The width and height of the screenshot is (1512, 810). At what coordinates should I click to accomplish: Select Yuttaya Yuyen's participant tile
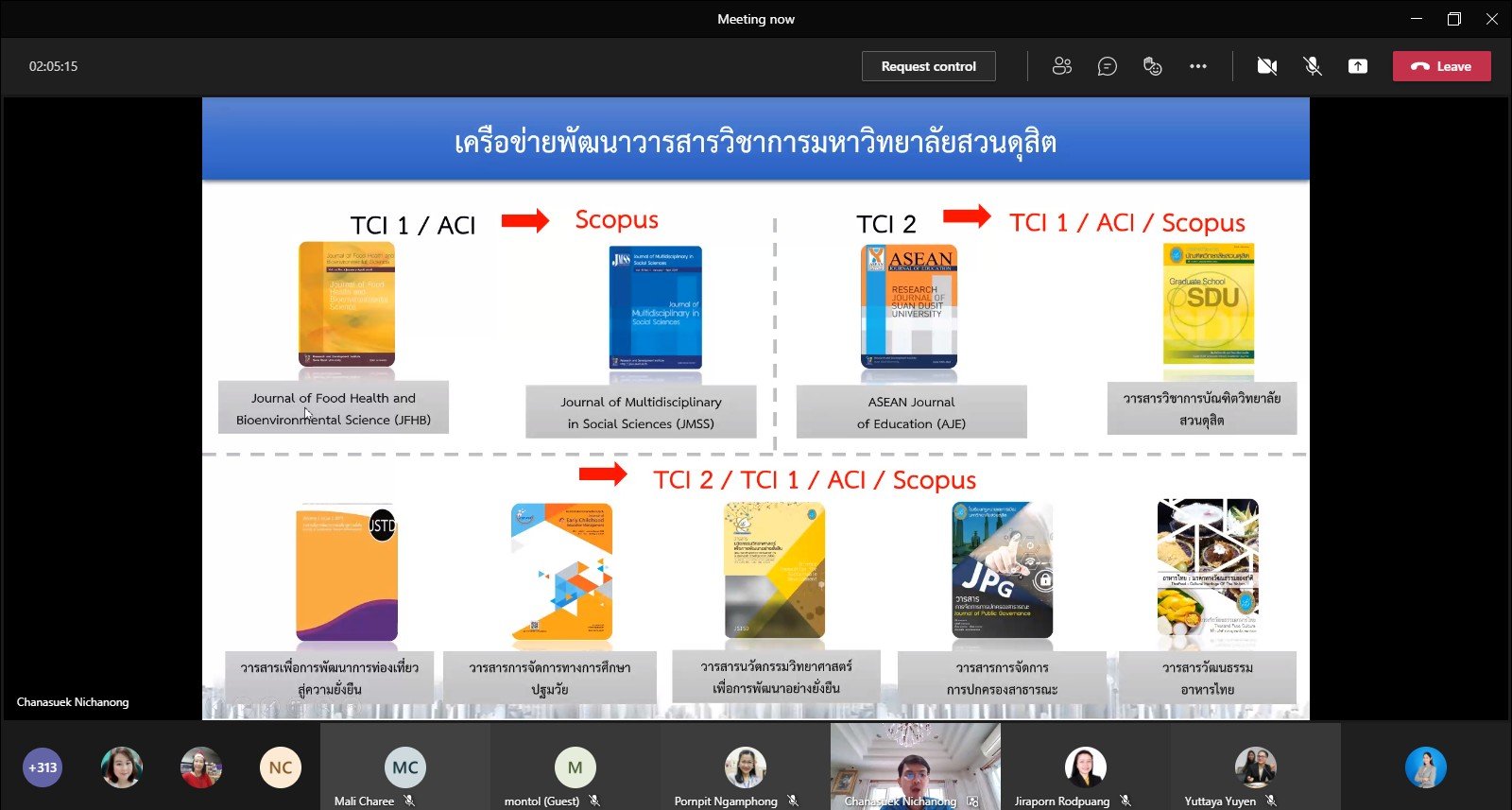pos(1255,767)
